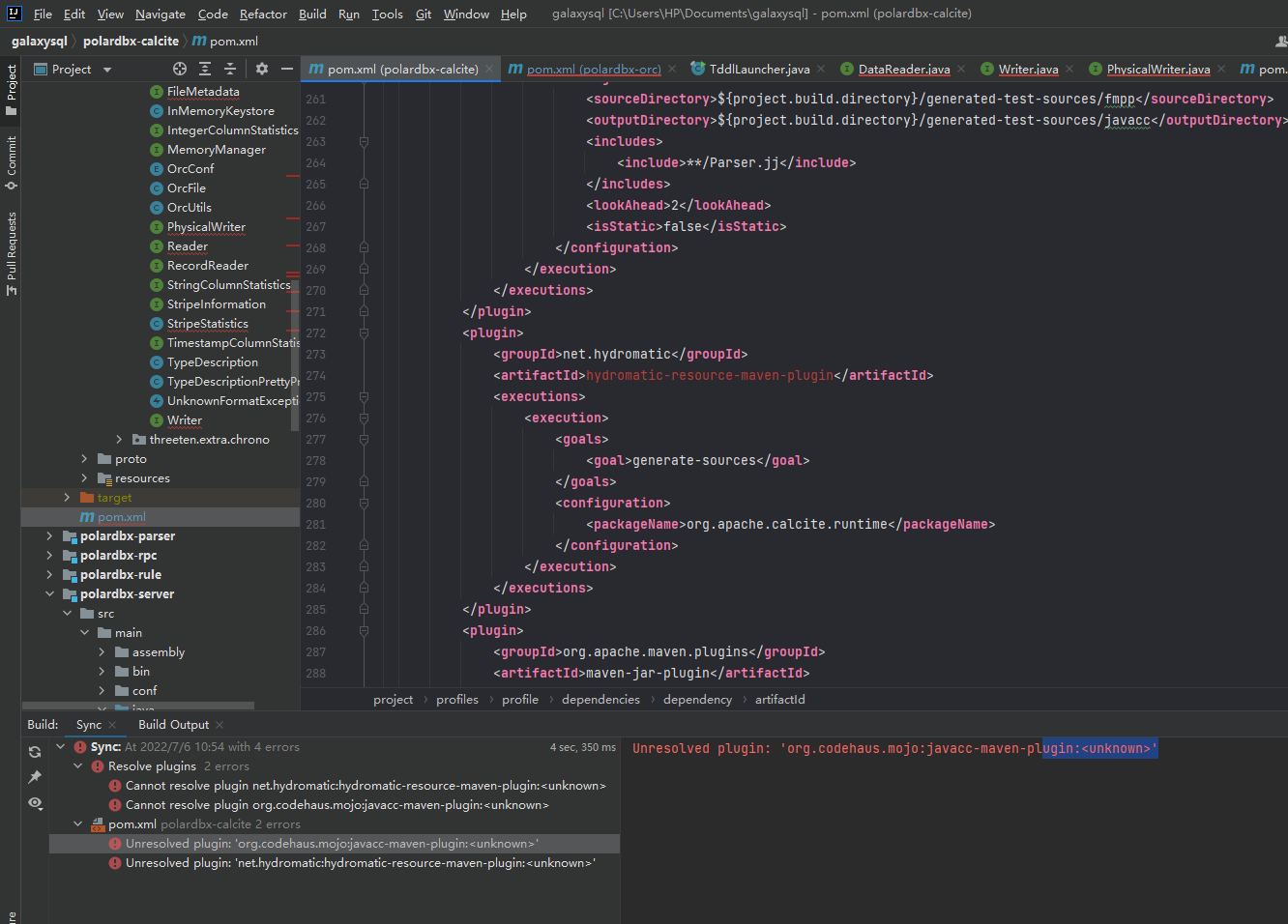The height and width of the screenshot is (924, 1288).
Task: Open the Pull Requests tool window
Action: [11, 253]
